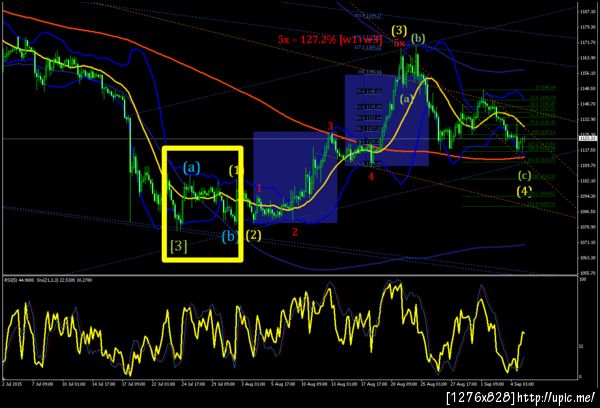
Task: Click the '14 Jul 17:00' time axis label
Action: coord(104,384)
